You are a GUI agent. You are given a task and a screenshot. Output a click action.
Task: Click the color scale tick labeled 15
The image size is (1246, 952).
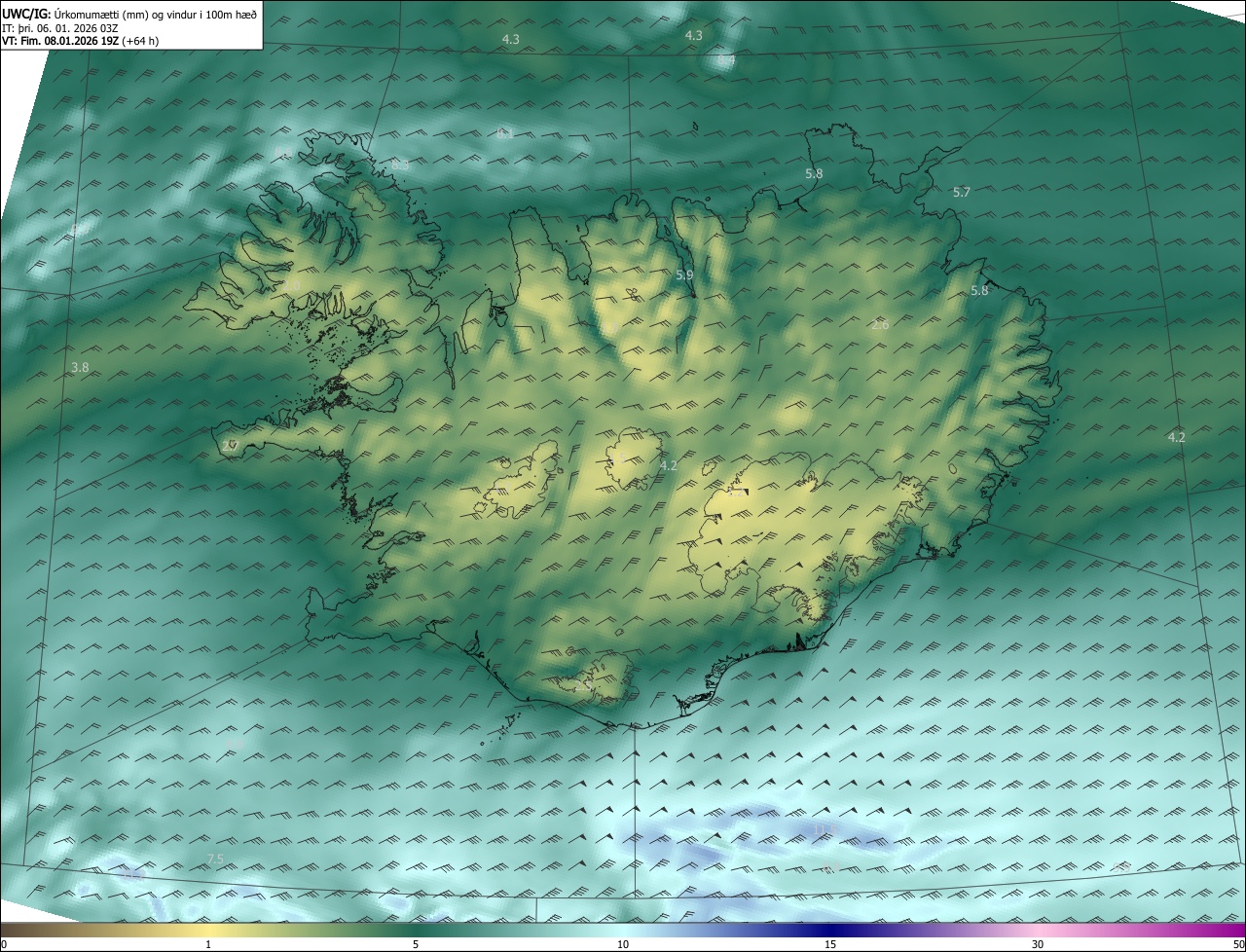click(x=830, y=944)
